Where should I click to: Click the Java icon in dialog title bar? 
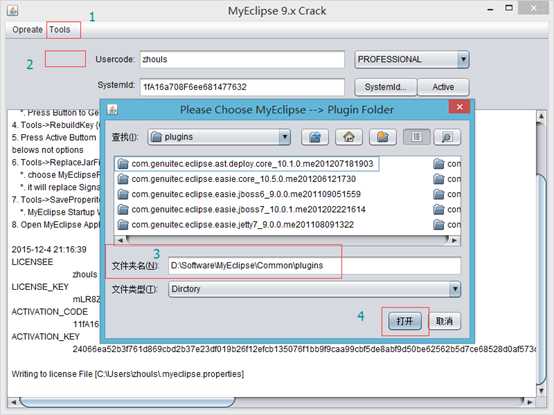(112, 109)
